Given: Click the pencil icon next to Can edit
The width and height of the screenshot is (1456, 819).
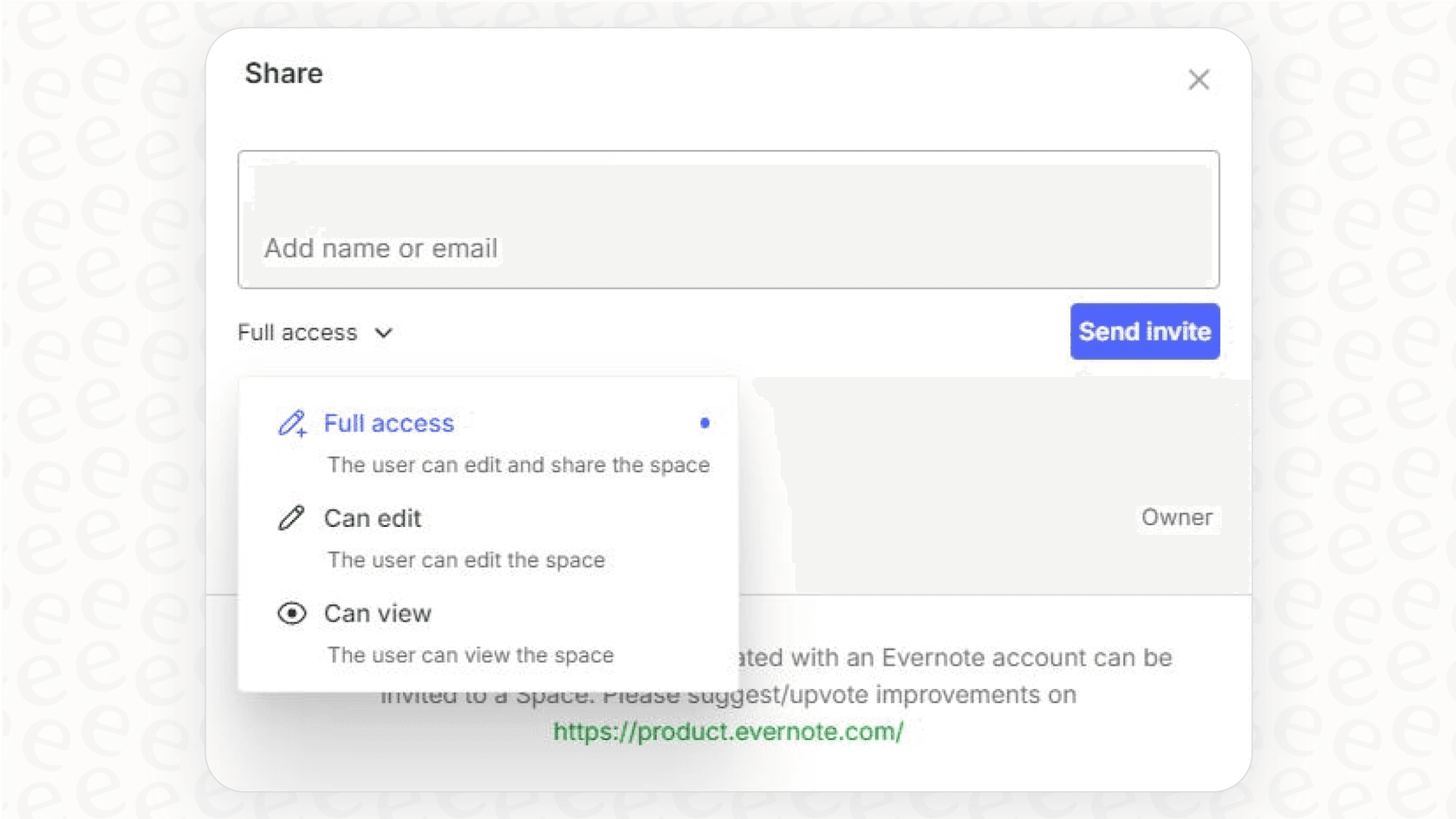Looking at the screenshot, I should (290, 517).
